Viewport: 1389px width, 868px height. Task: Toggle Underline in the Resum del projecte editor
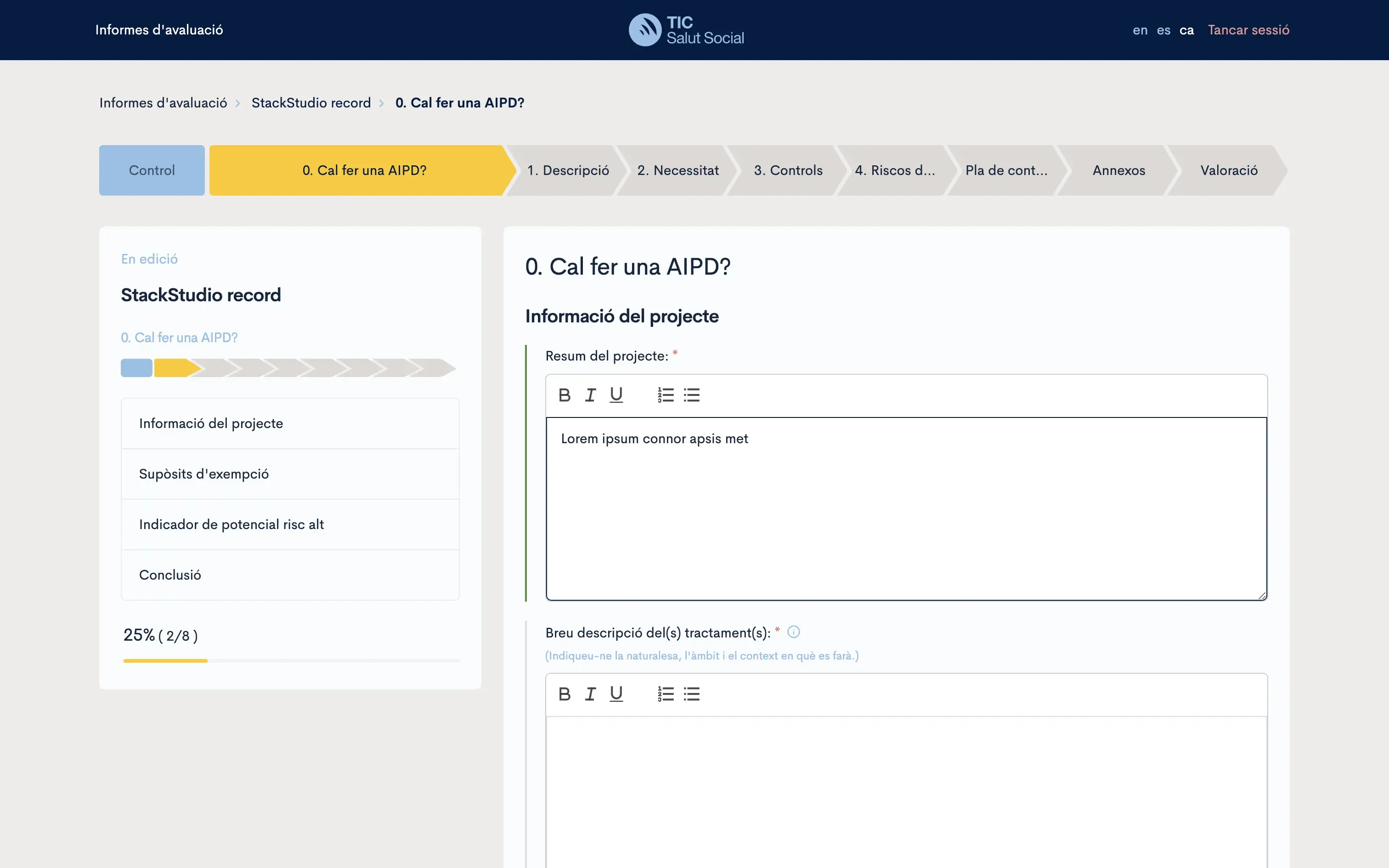[x=616, y=395]
